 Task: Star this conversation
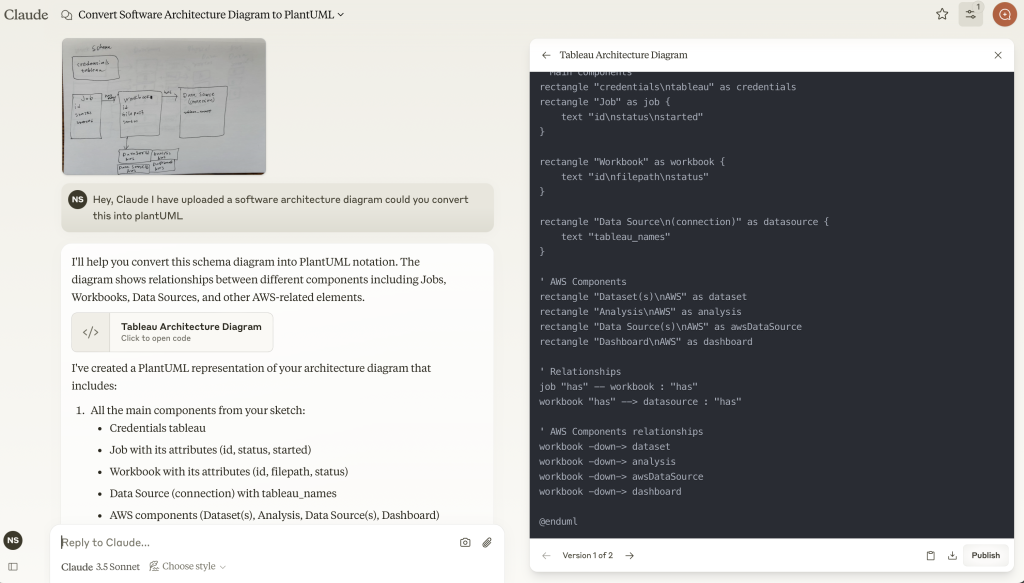pyautogui.click(x=942, y=14)
